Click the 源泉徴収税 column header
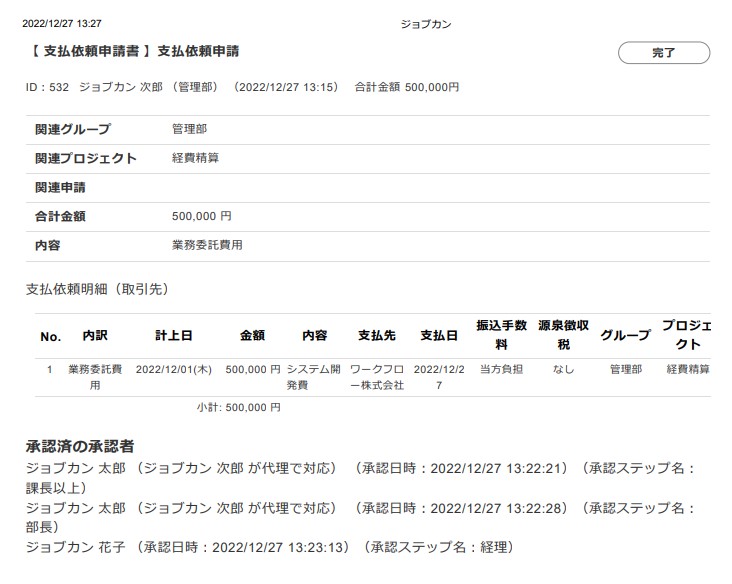This screenshot has width=732, height=584. click(563, 335)
